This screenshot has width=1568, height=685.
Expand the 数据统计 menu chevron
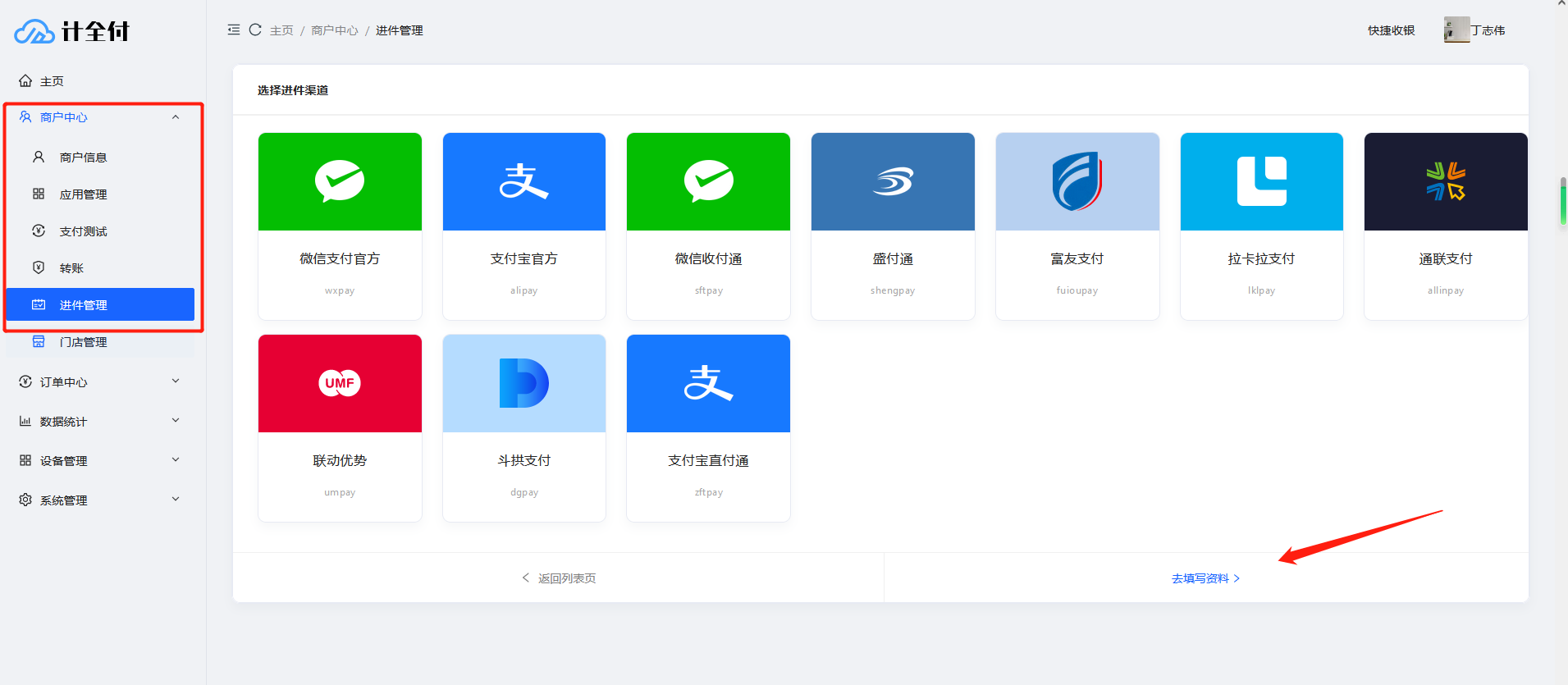pyautogui.click(x=176, y=421)
